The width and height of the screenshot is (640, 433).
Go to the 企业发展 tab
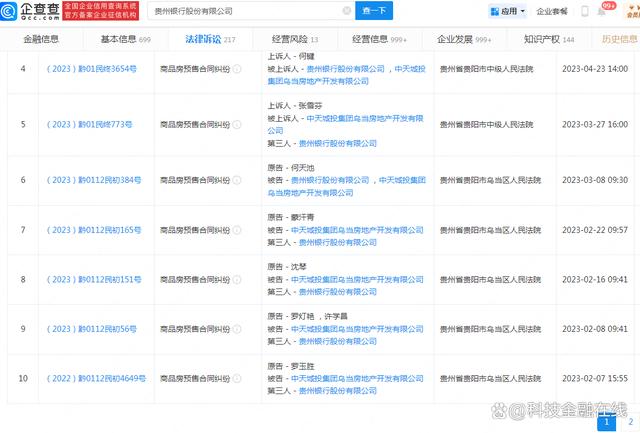click(x=464, y=39)
